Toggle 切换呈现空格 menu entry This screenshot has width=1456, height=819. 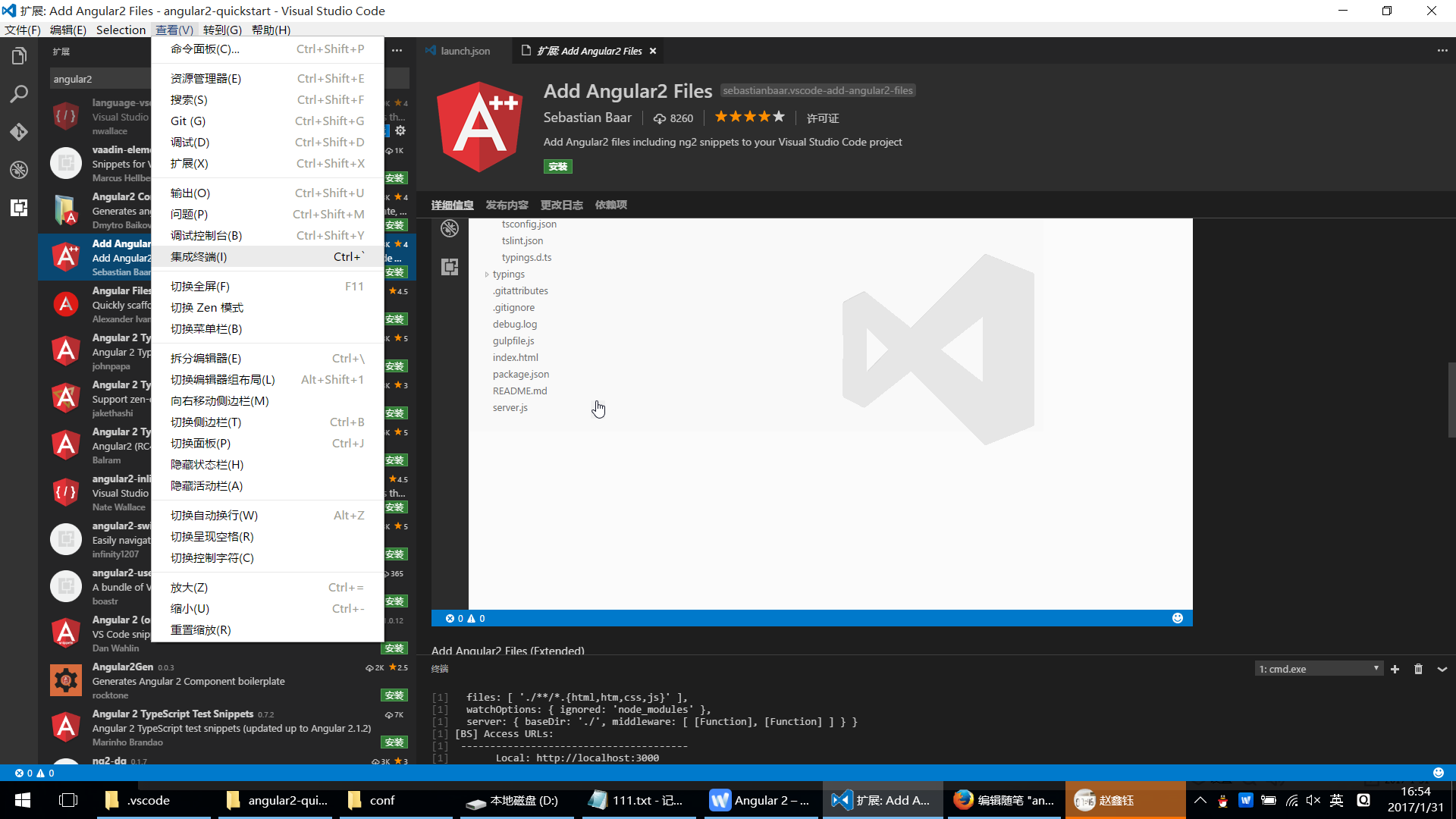(267, 536)
